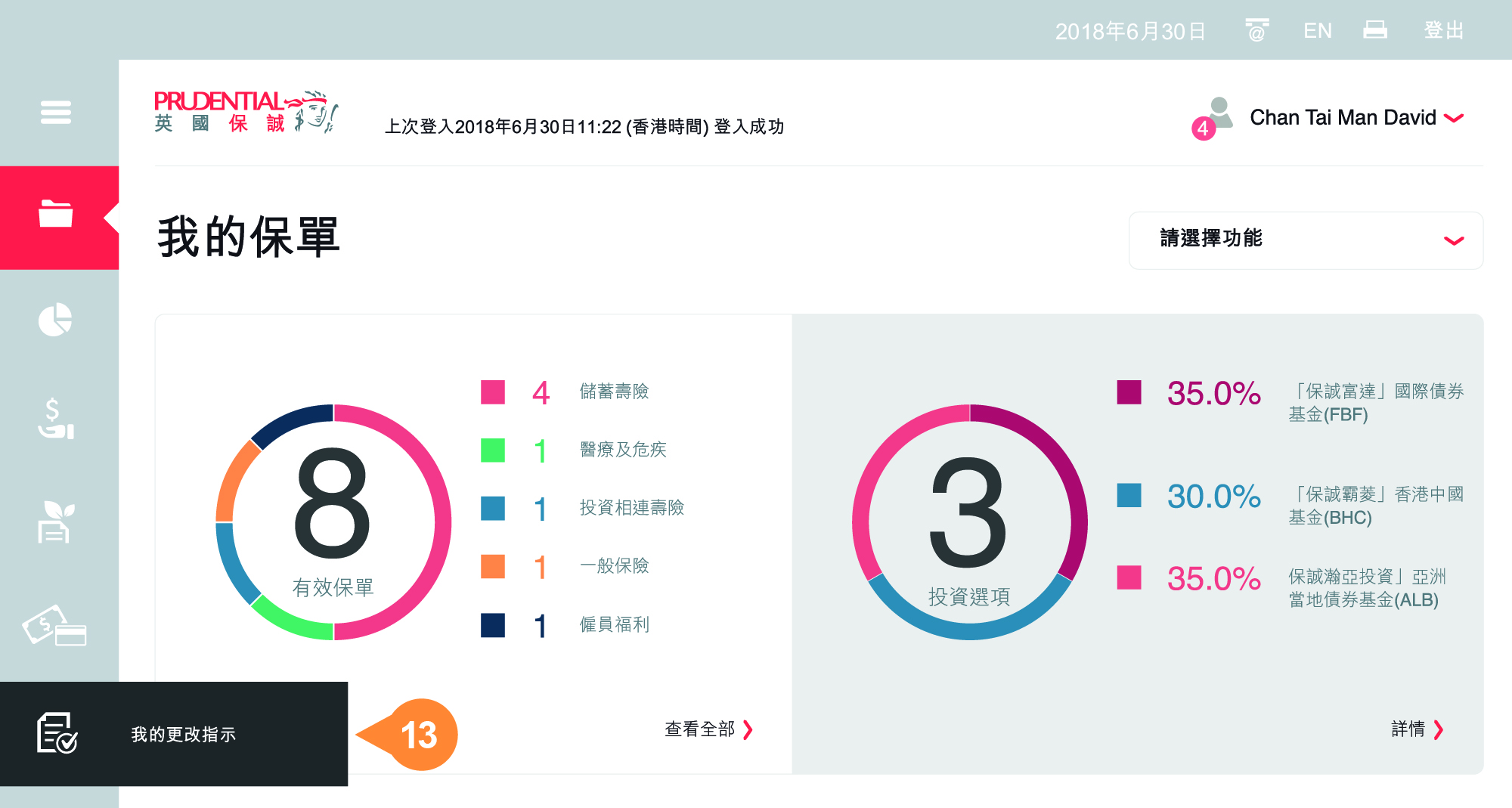1512x808 pixels.
Task: Open the pie chart sidebar icon
Action: click(55, 320)
